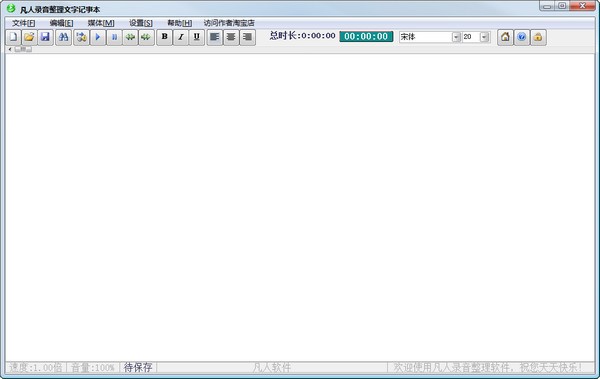Click the 待保存 status indicator
Image resolution: width=600 pixels, height=379 pixels.
click(138, 368)
